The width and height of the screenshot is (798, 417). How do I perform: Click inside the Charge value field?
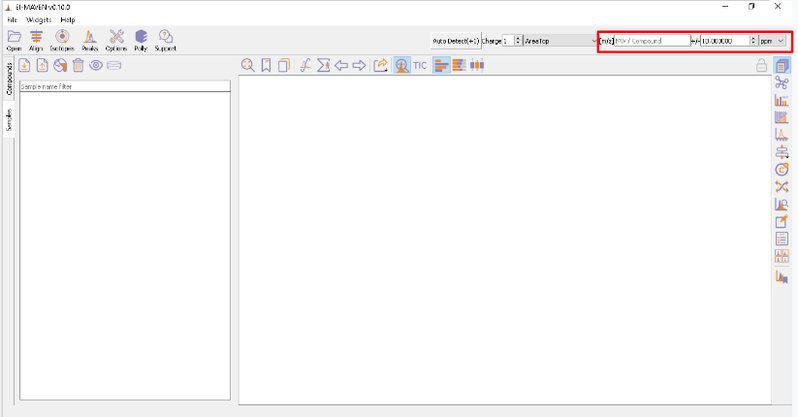(508, 41)
